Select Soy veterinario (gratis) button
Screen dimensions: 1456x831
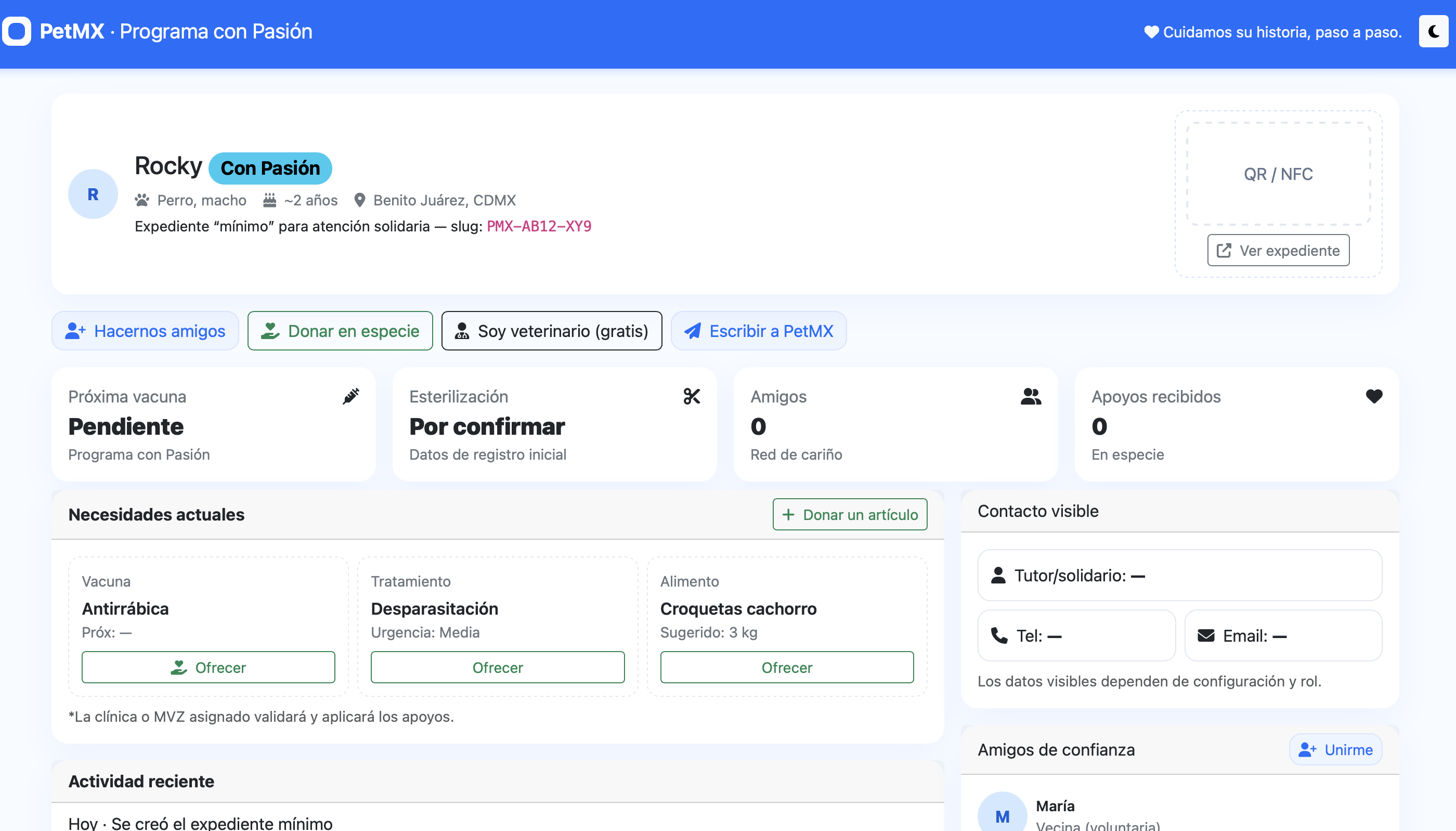(x=551, y=331)
